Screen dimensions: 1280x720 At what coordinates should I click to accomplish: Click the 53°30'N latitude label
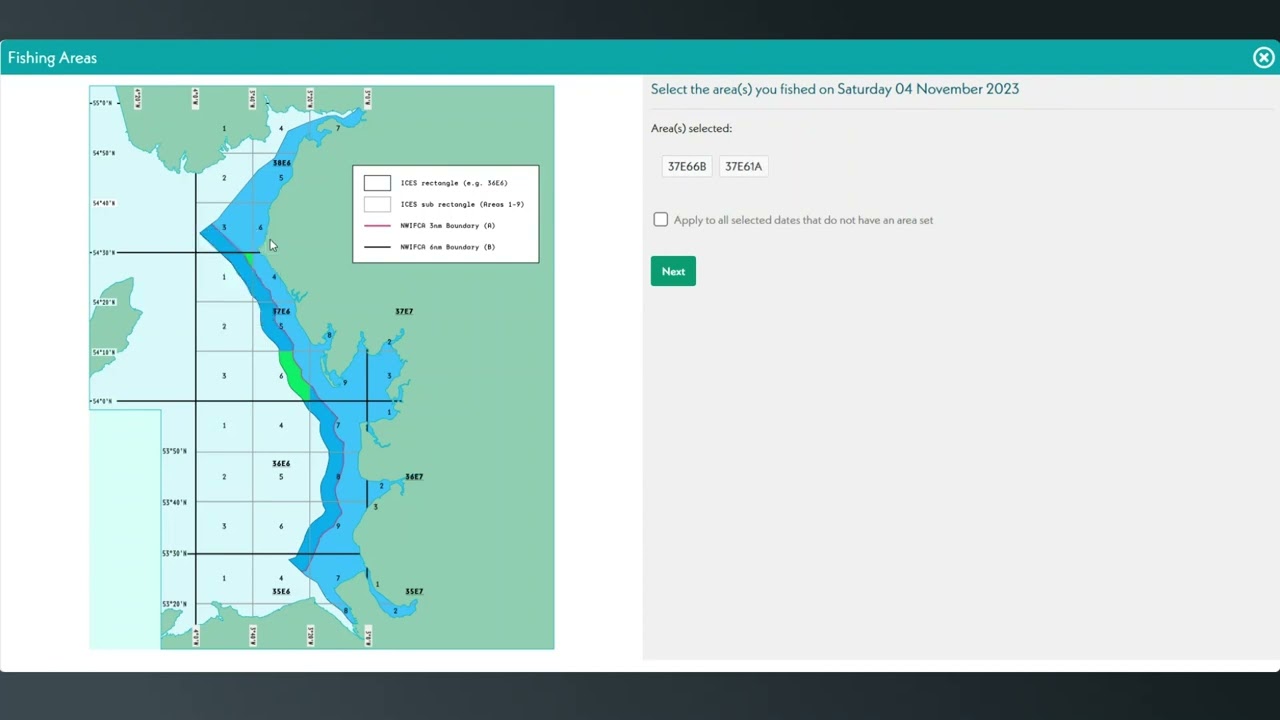(x=174, y=553)
